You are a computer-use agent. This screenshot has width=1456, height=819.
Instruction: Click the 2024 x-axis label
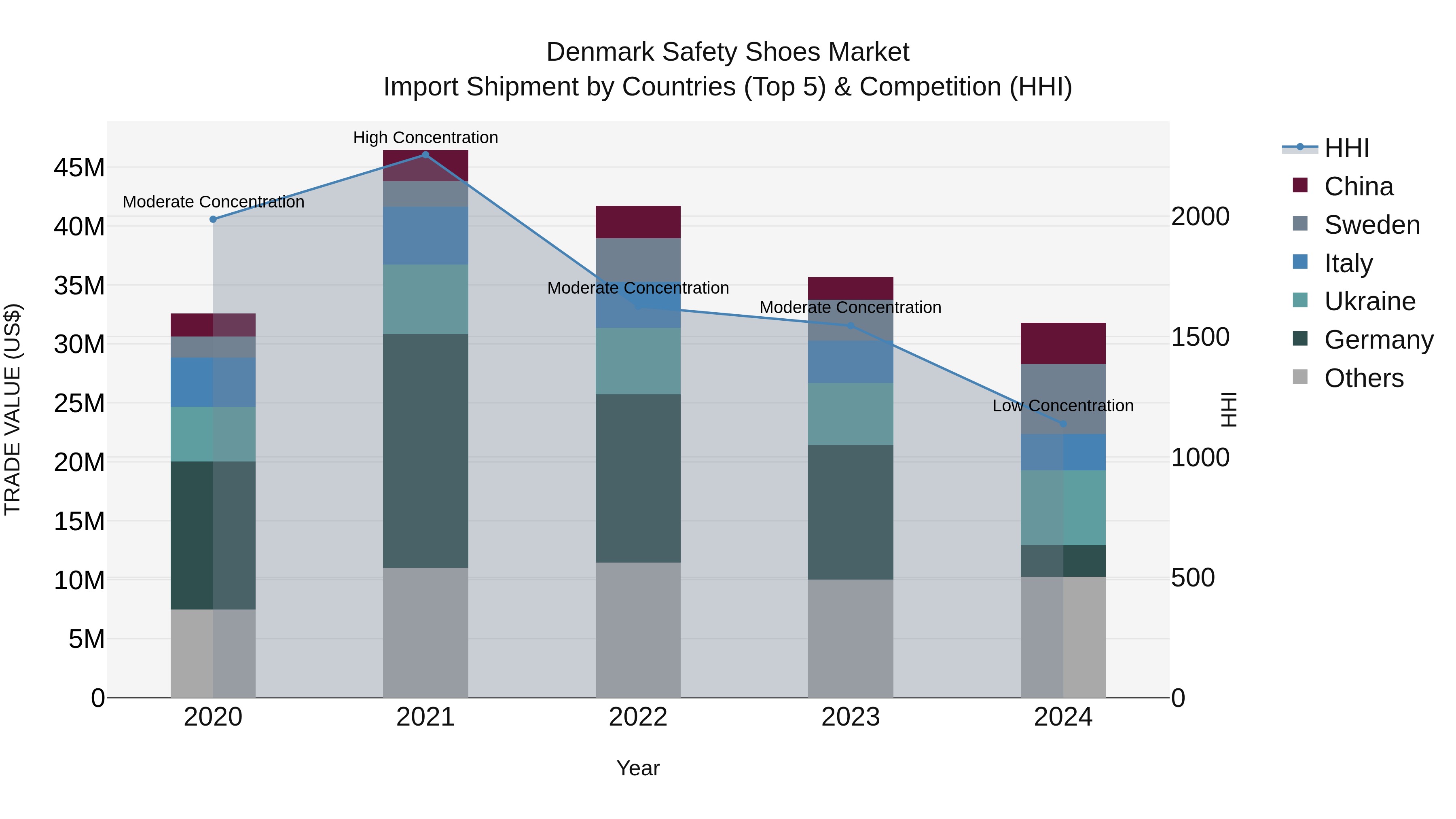tap(1063, 717)
